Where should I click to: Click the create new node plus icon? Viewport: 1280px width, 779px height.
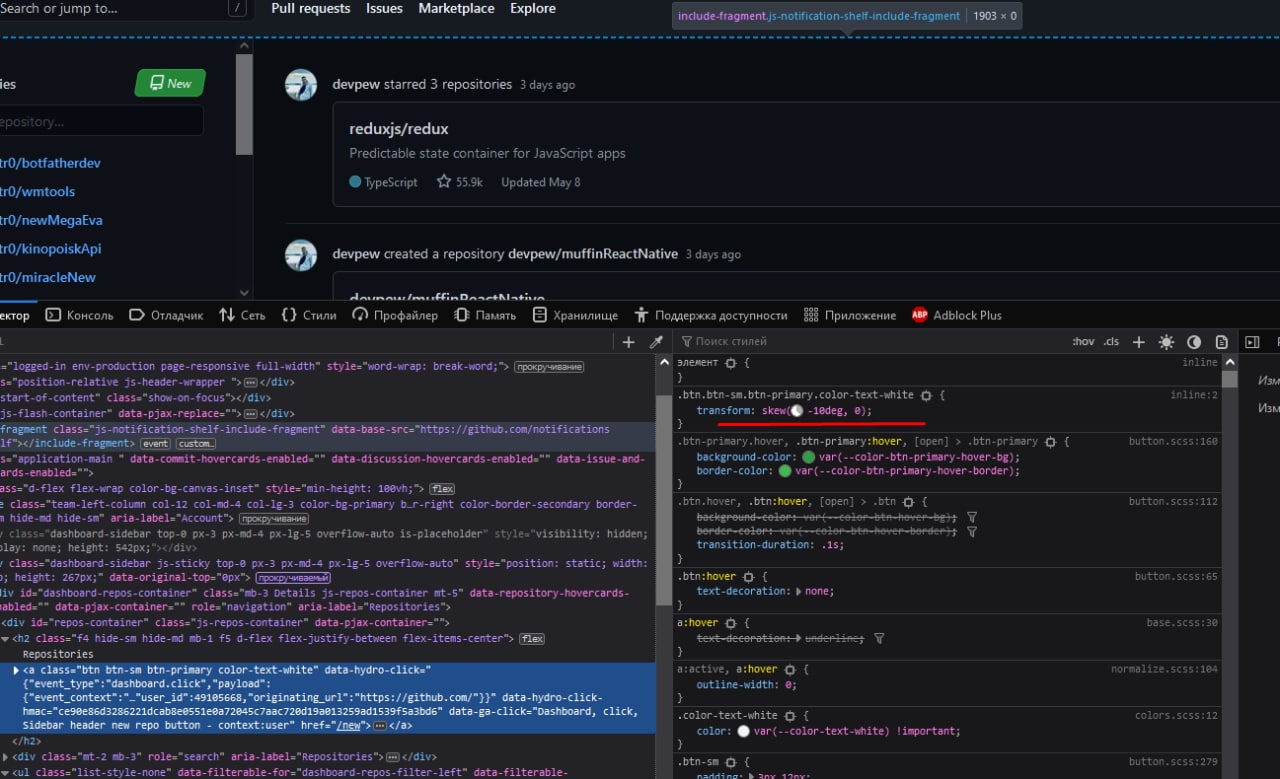(628, 342)
